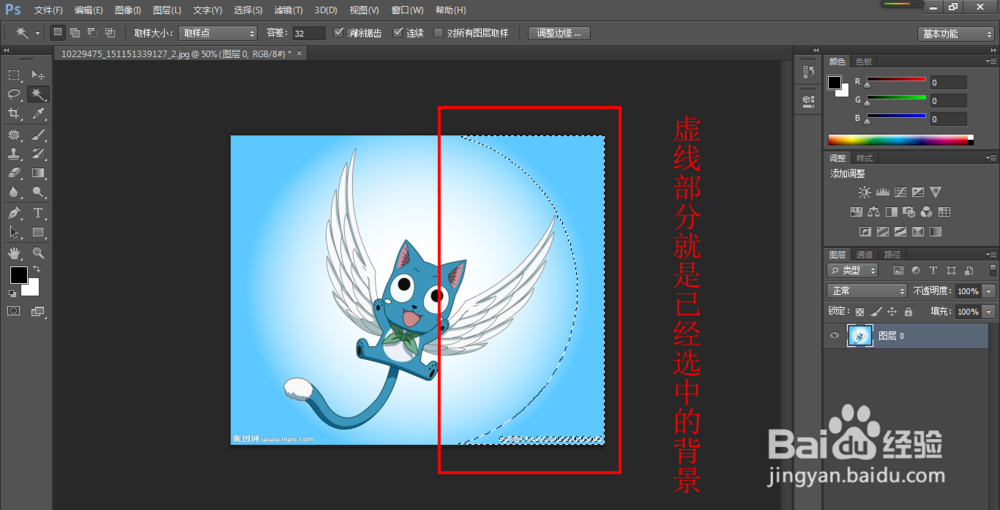Viewport: 1000px width, 510px height.
Task: Select the Brush tool in toolbox
Action: (38, 135)
